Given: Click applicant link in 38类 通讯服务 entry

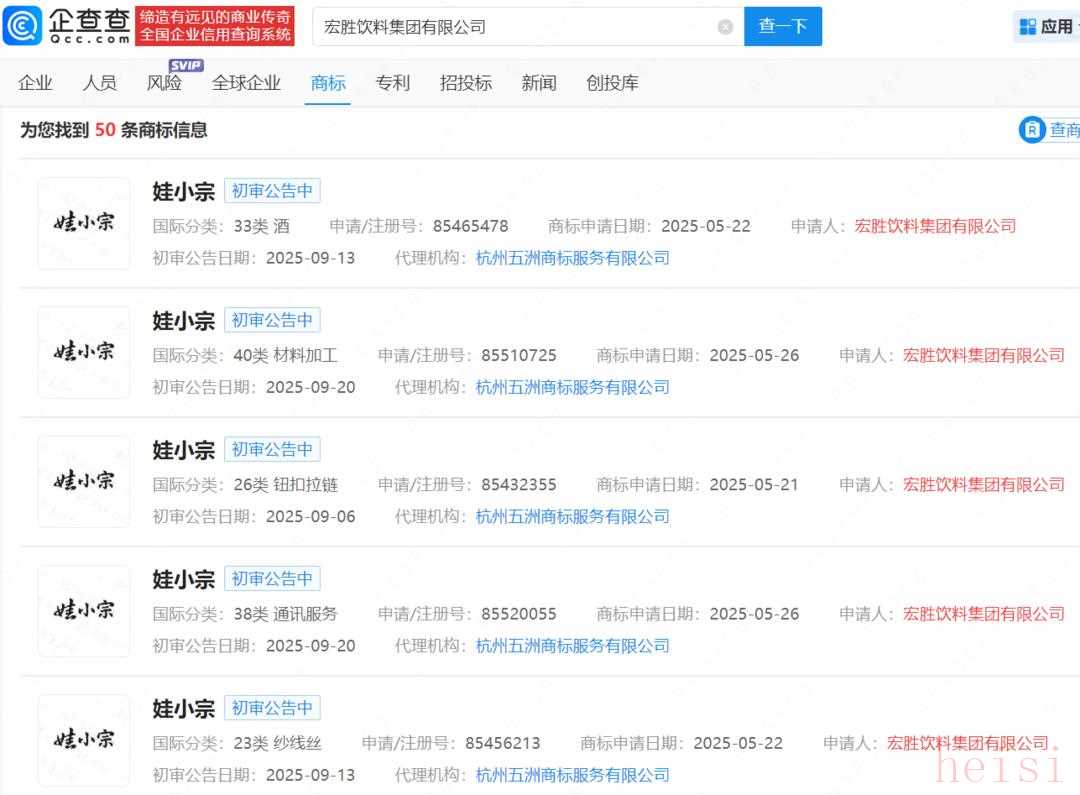Looking at the screenshot, I should 984,614.
